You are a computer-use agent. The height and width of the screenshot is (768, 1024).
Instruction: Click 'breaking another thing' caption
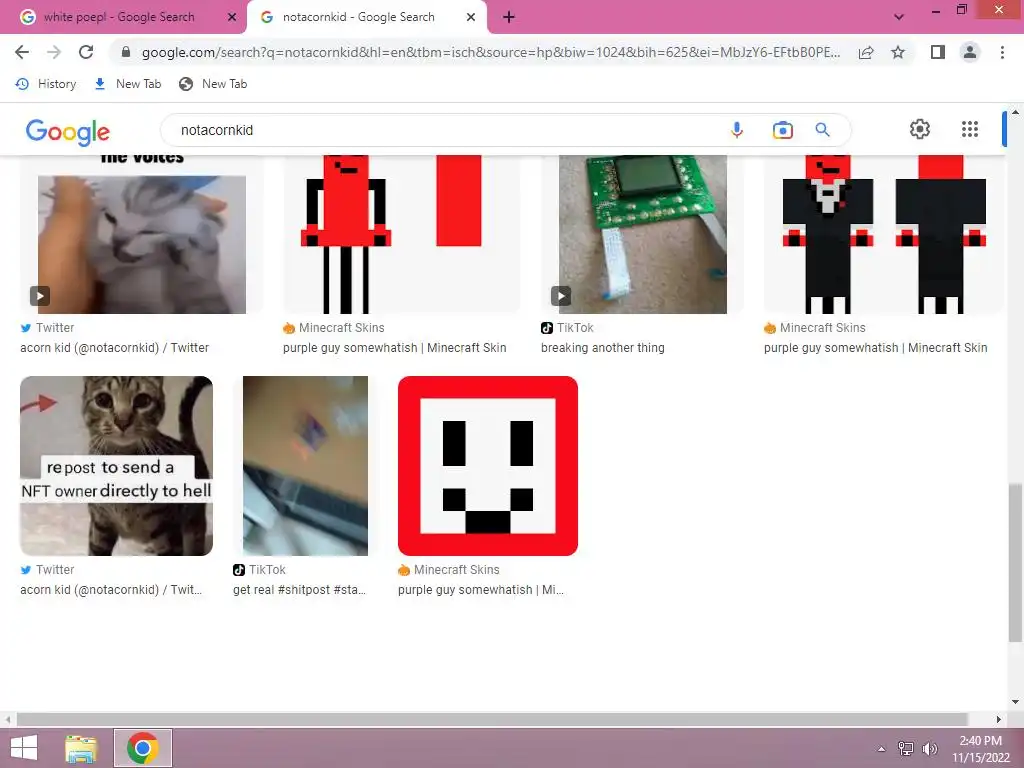tap(602, 347)
